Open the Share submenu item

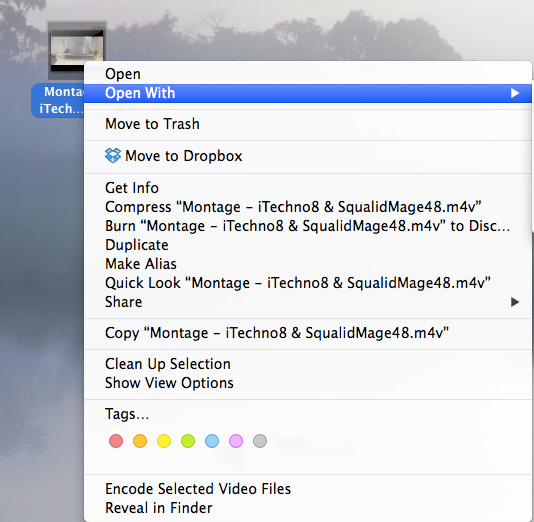pos(308,302)
